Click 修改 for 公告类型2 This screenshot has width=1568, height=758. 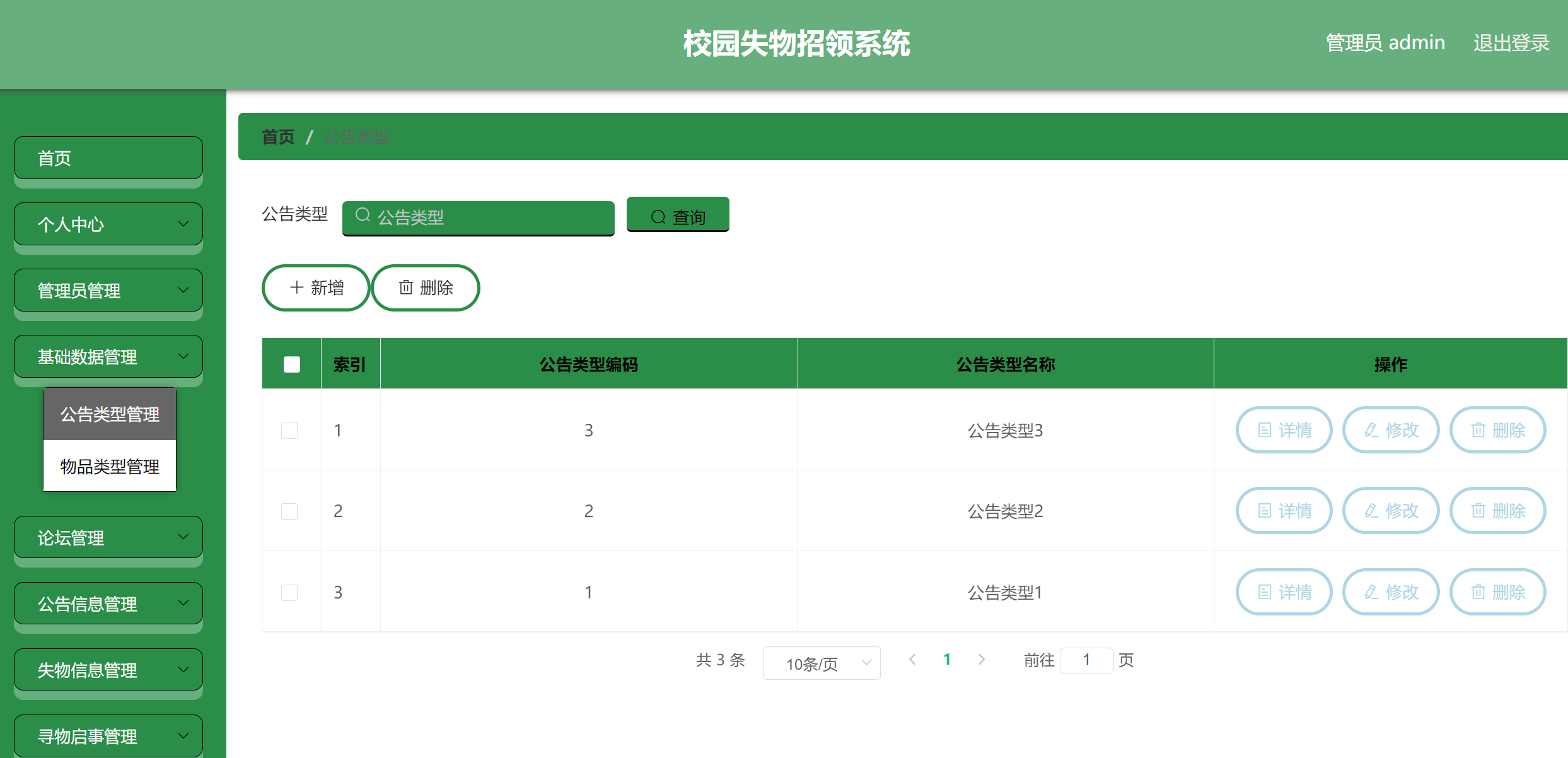1391,511
